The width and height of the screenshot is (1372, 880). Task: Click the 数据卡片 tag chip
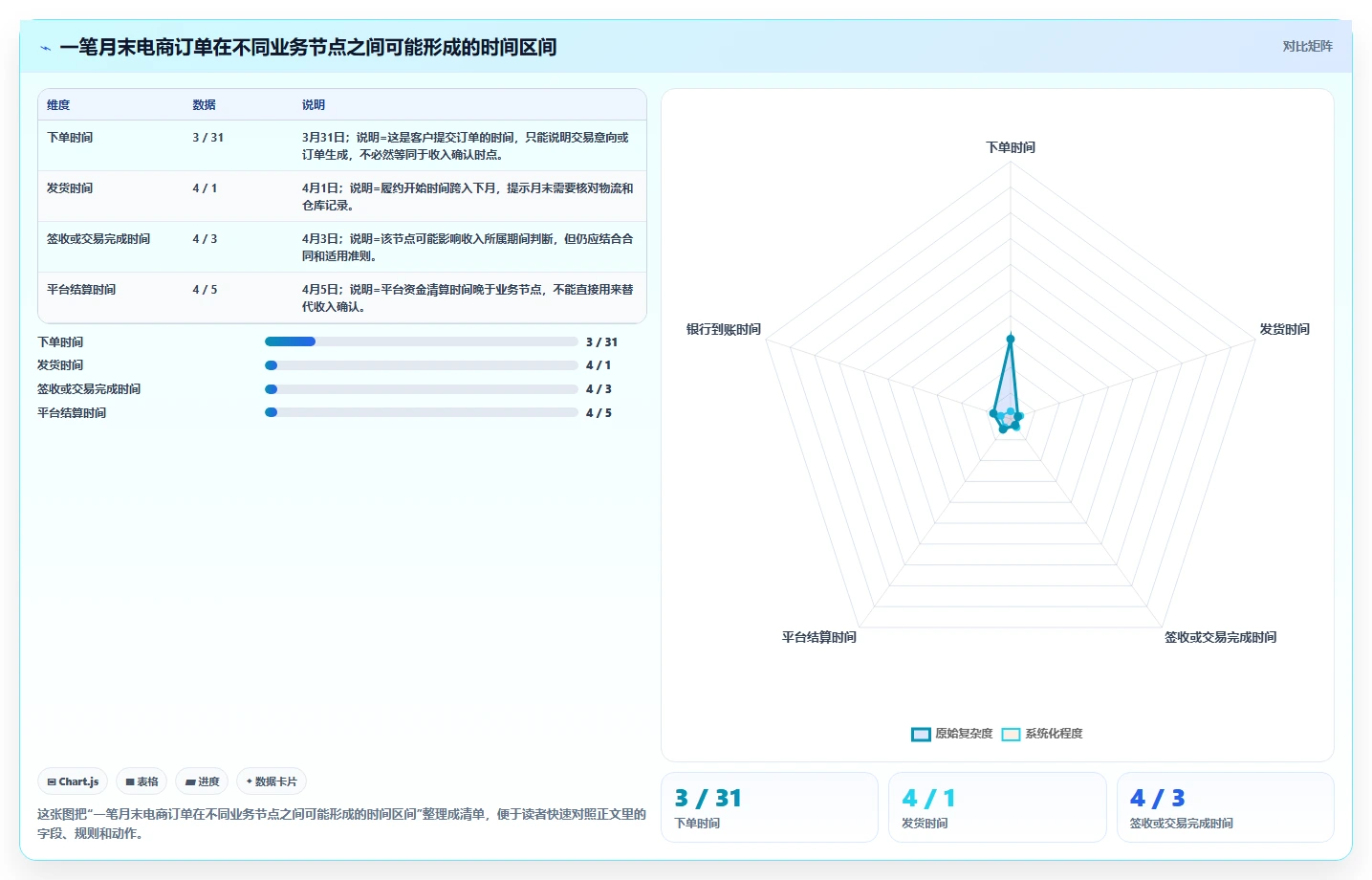tap(272, 781)
